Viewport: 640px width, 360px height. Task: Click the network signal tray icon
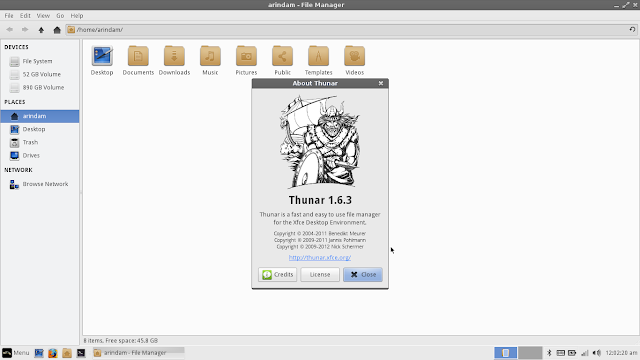(585, 353)
